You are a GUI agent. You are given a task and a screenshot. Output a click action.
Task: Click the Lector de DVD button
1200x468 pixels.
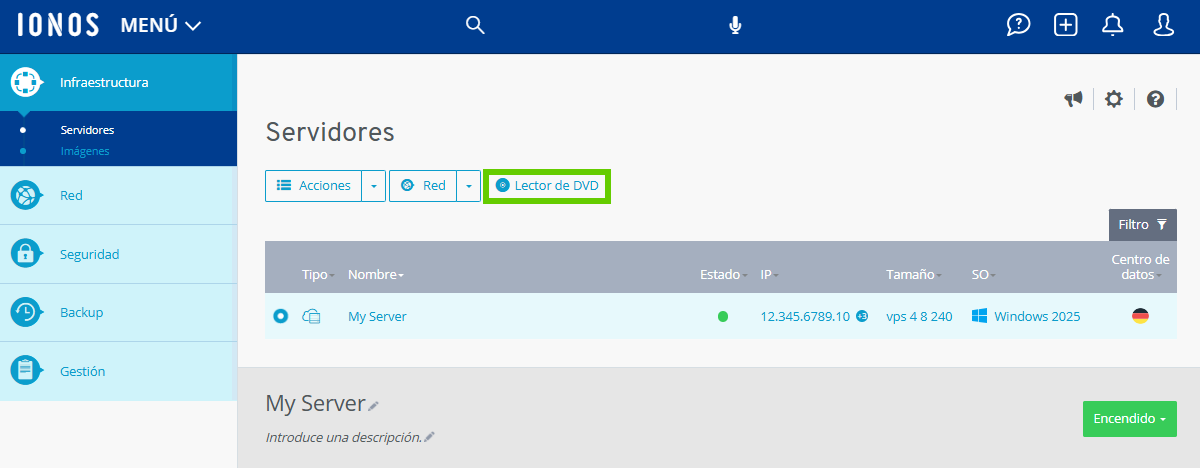click(x=547, y=186)
